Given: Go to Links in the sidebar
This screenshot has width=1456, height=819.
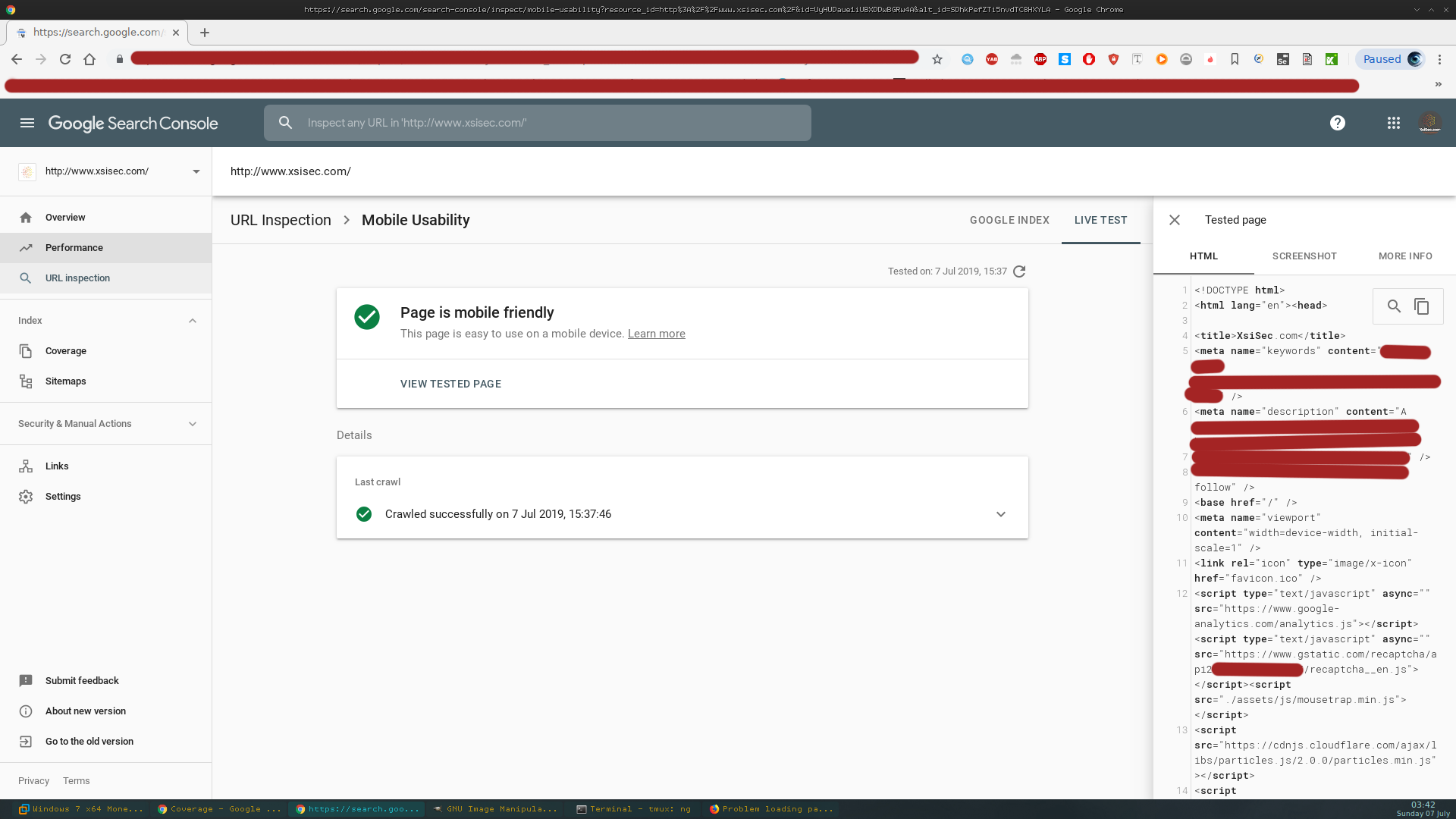Looking at the screenshot, I should (106, 466).
